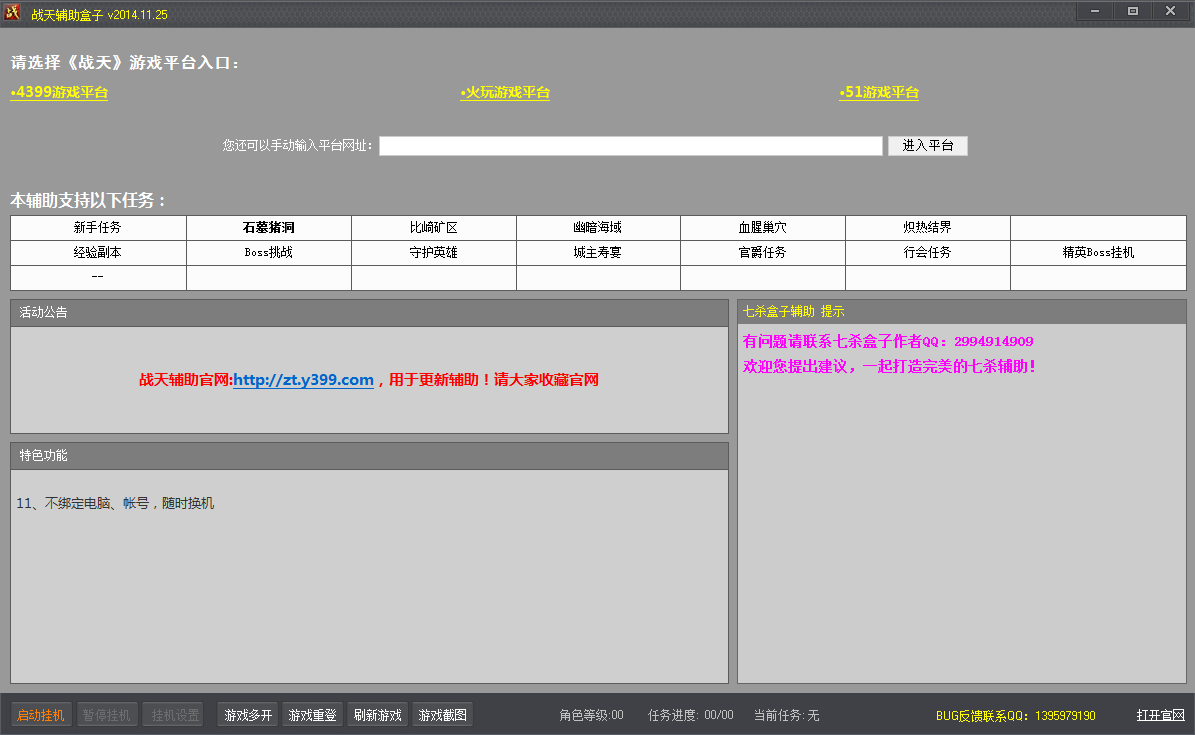The image size is (1195, 735).
Task: Click the 七杀盒子辅助 提示 panel header
Action: pos(962,311)
